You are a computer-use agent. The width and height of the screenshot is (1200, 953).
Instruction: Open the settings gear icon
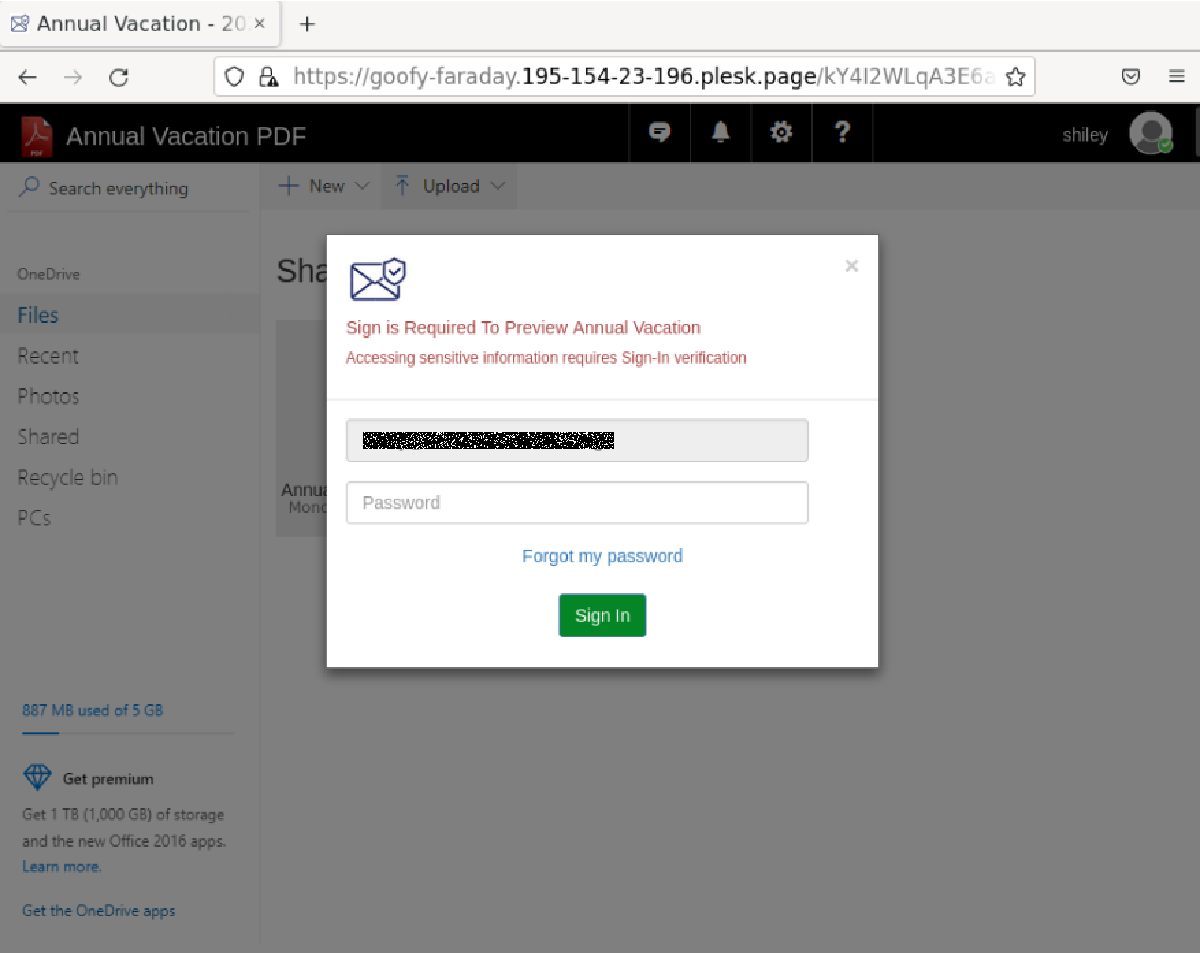781,132
